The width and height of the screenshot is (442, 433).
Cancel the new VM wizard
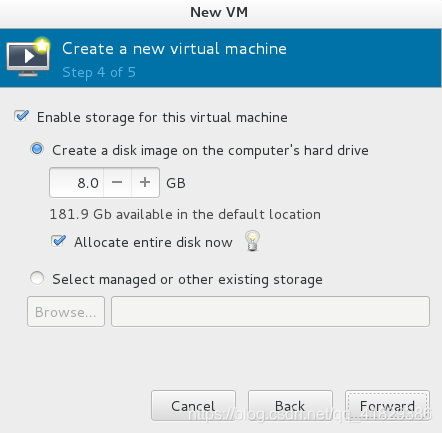pyautogui.click(x=193, y=406)
